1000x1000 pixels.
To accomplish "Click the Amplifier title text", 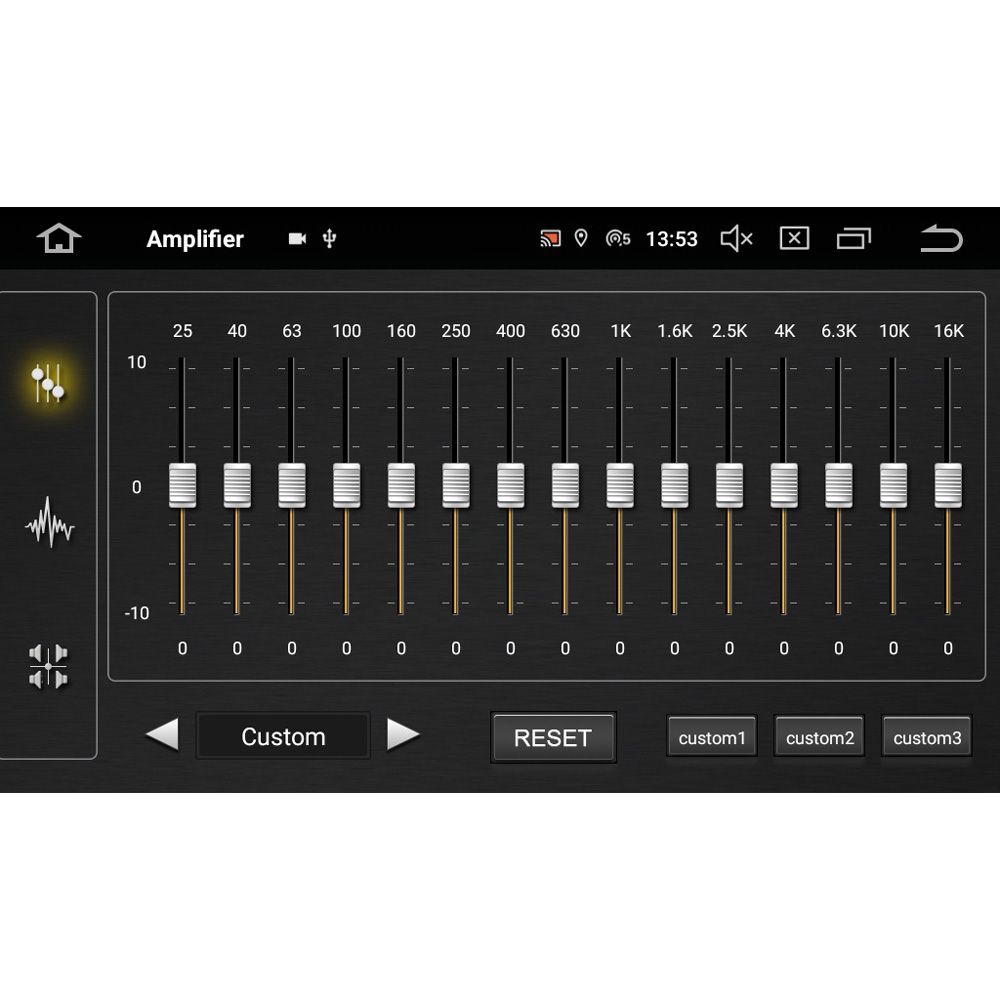I will point(195,239).
